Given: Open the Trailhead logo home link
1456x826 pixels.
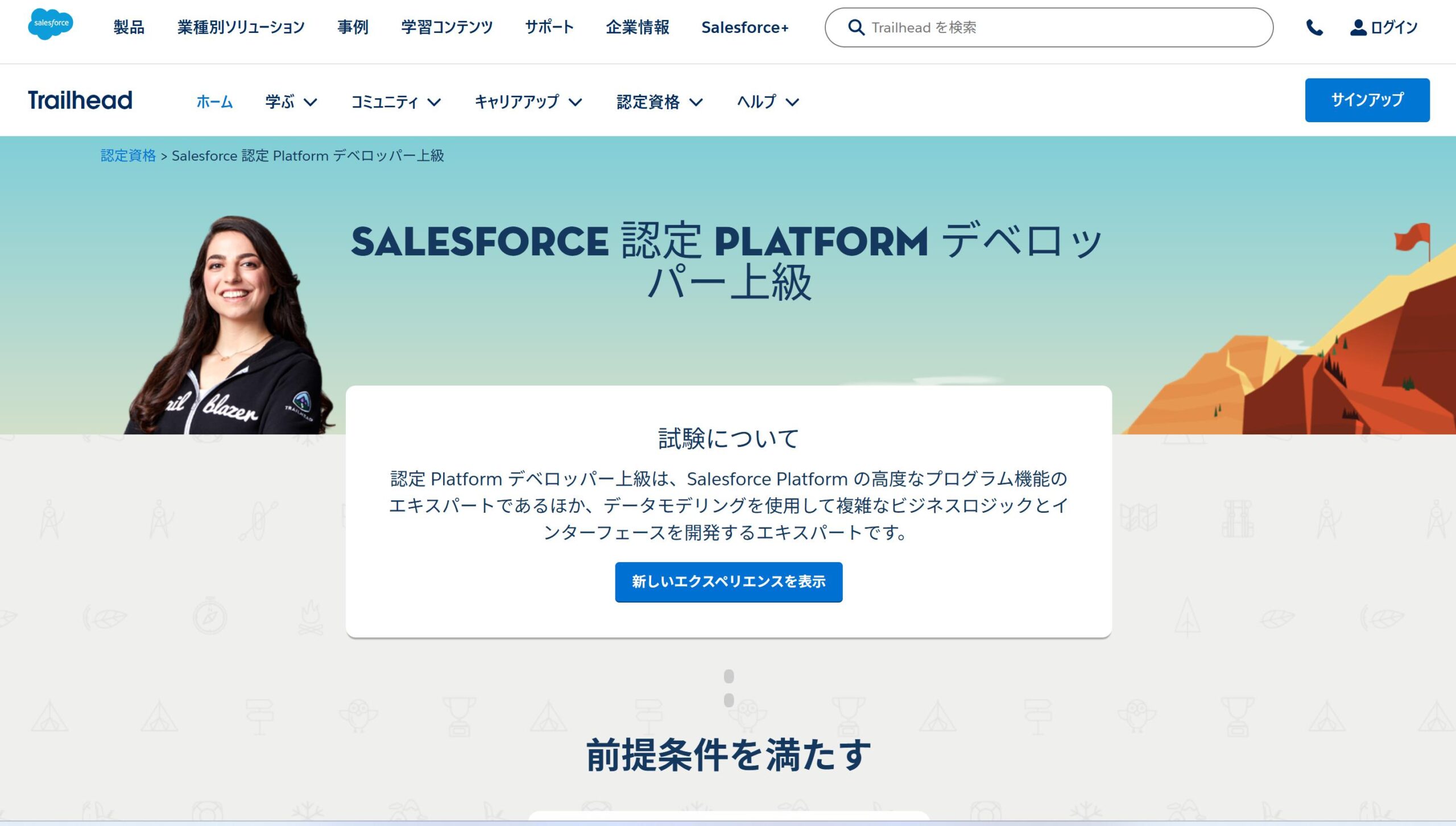Looking at the screenshot, I should pyautogui.click(x=80, y=100).
